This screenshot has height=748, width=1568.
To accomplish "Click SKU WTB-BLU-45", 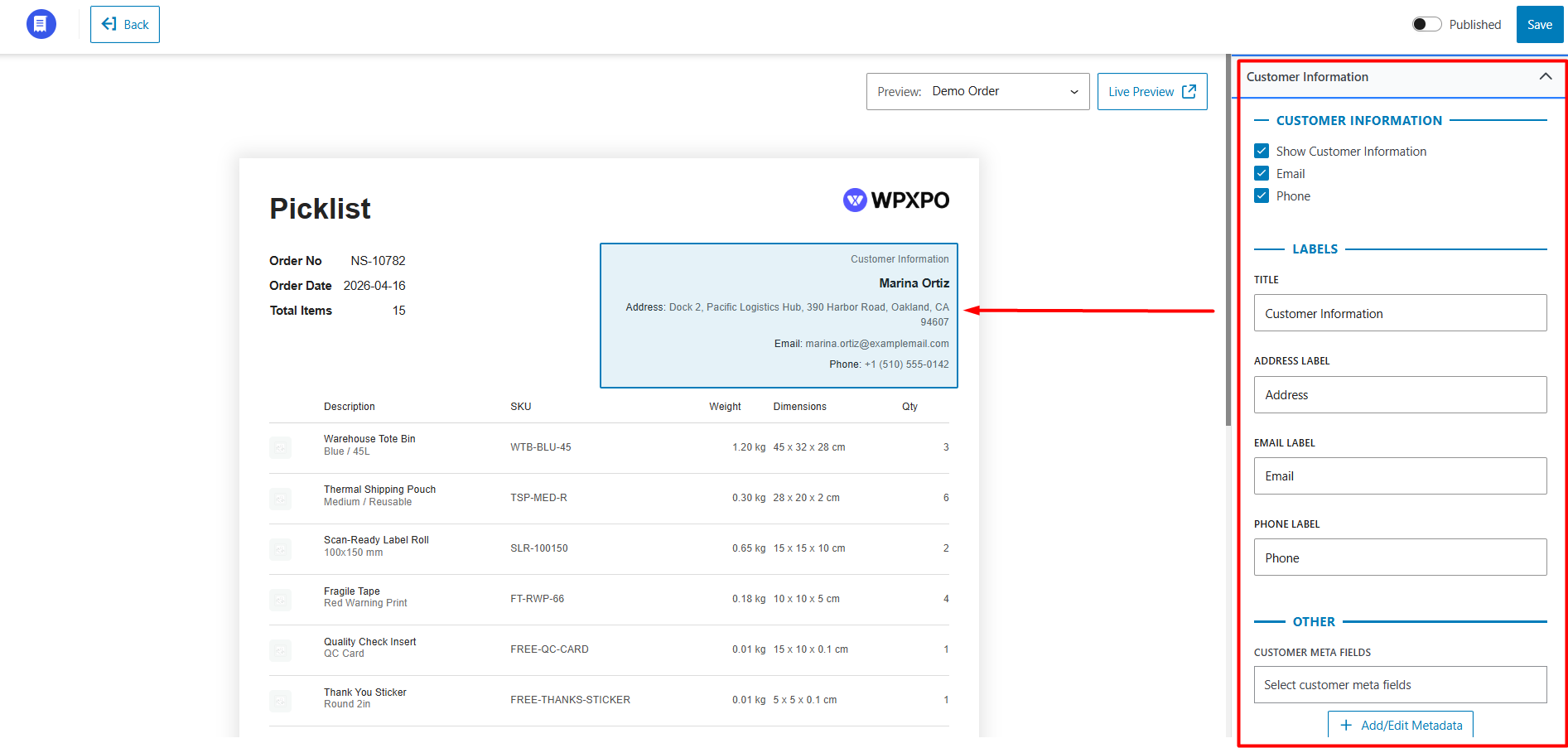I will pyautogui.click(x=541, y=447).
